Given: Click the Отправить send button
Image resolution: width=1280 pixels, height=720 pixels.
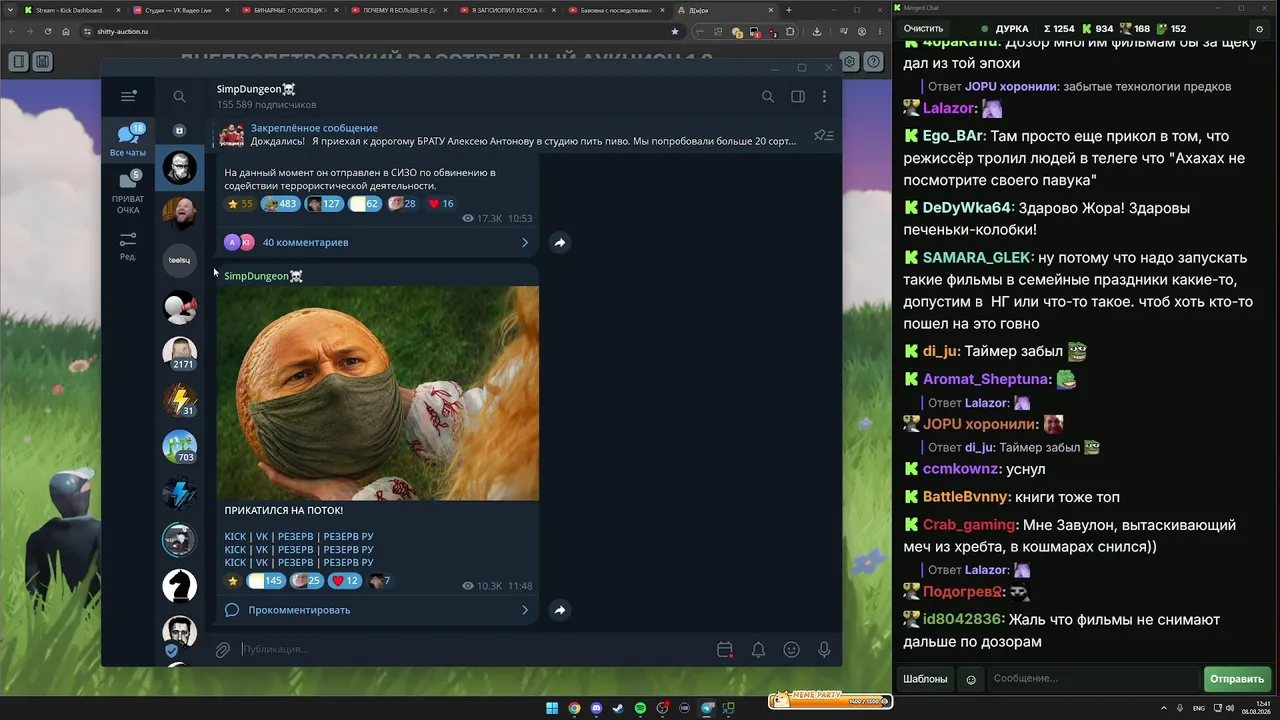Looking at the screenshot, I should tap(1237, 679).
